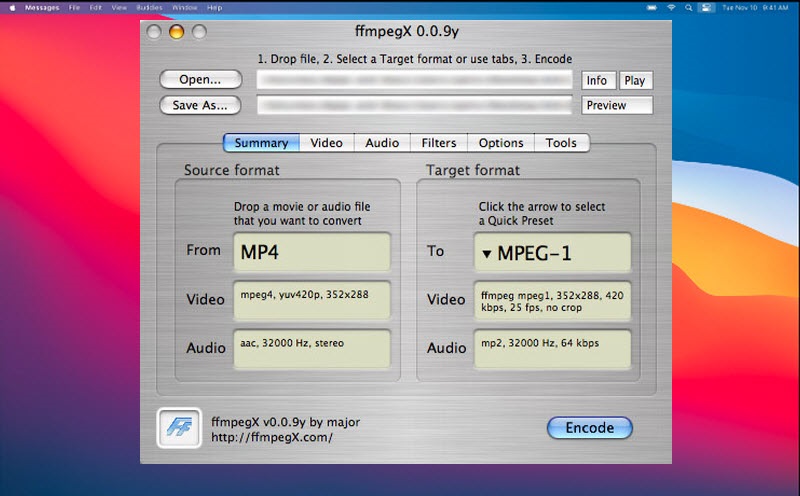Click the source file path field

click(x=414, y=80)
